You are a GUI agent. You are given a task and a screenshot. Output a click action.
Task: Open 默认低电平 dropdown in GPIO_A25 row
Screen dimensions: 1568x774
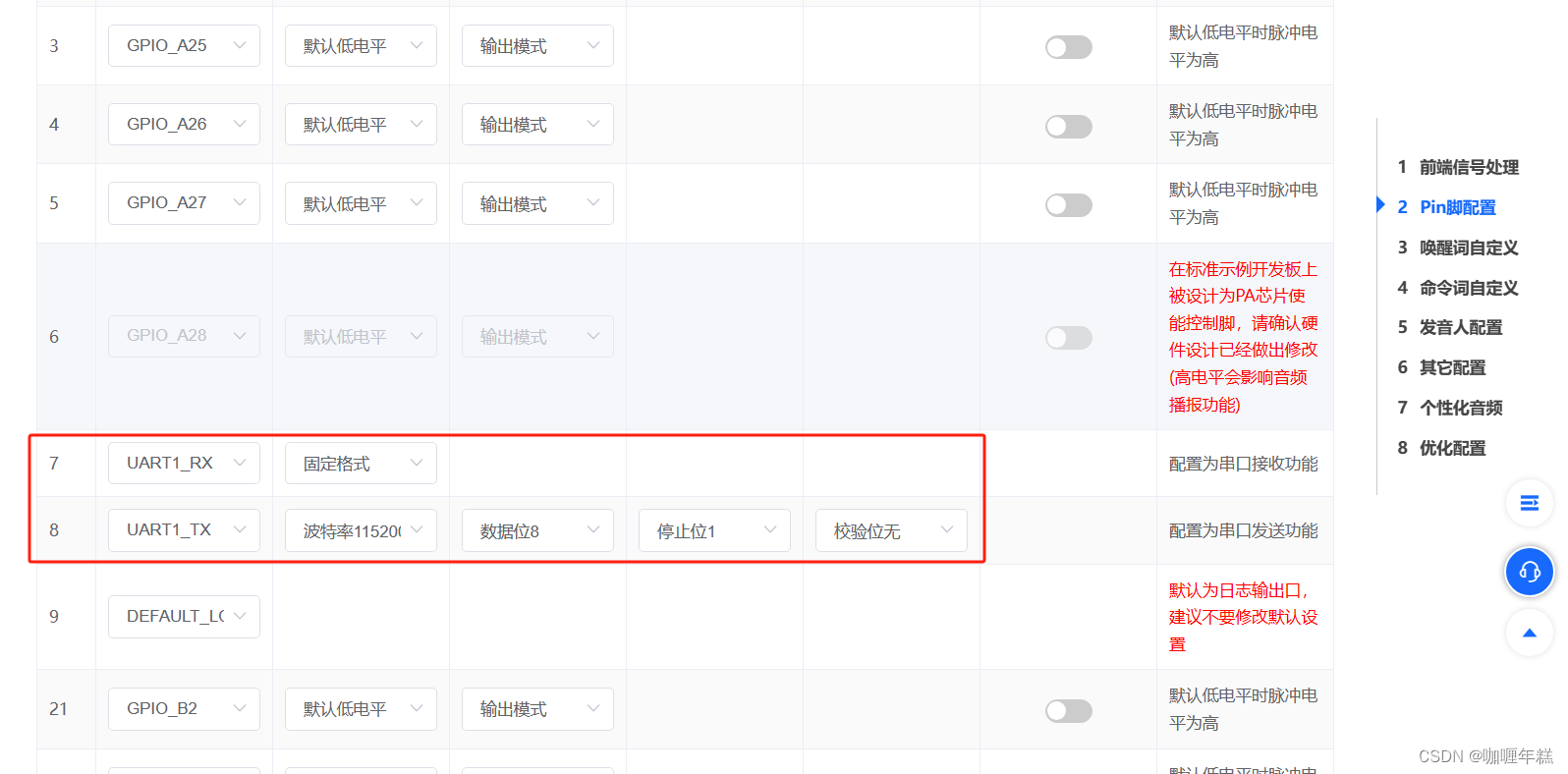pos(361,46)
